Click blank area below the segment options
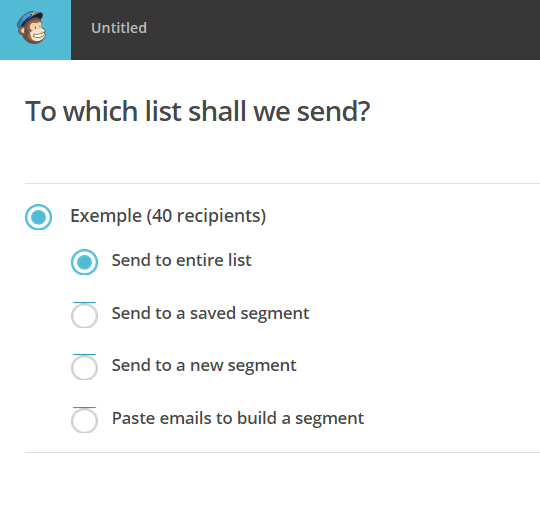The image size is (540, 527). pyautogui.click(x=270, y=489)
